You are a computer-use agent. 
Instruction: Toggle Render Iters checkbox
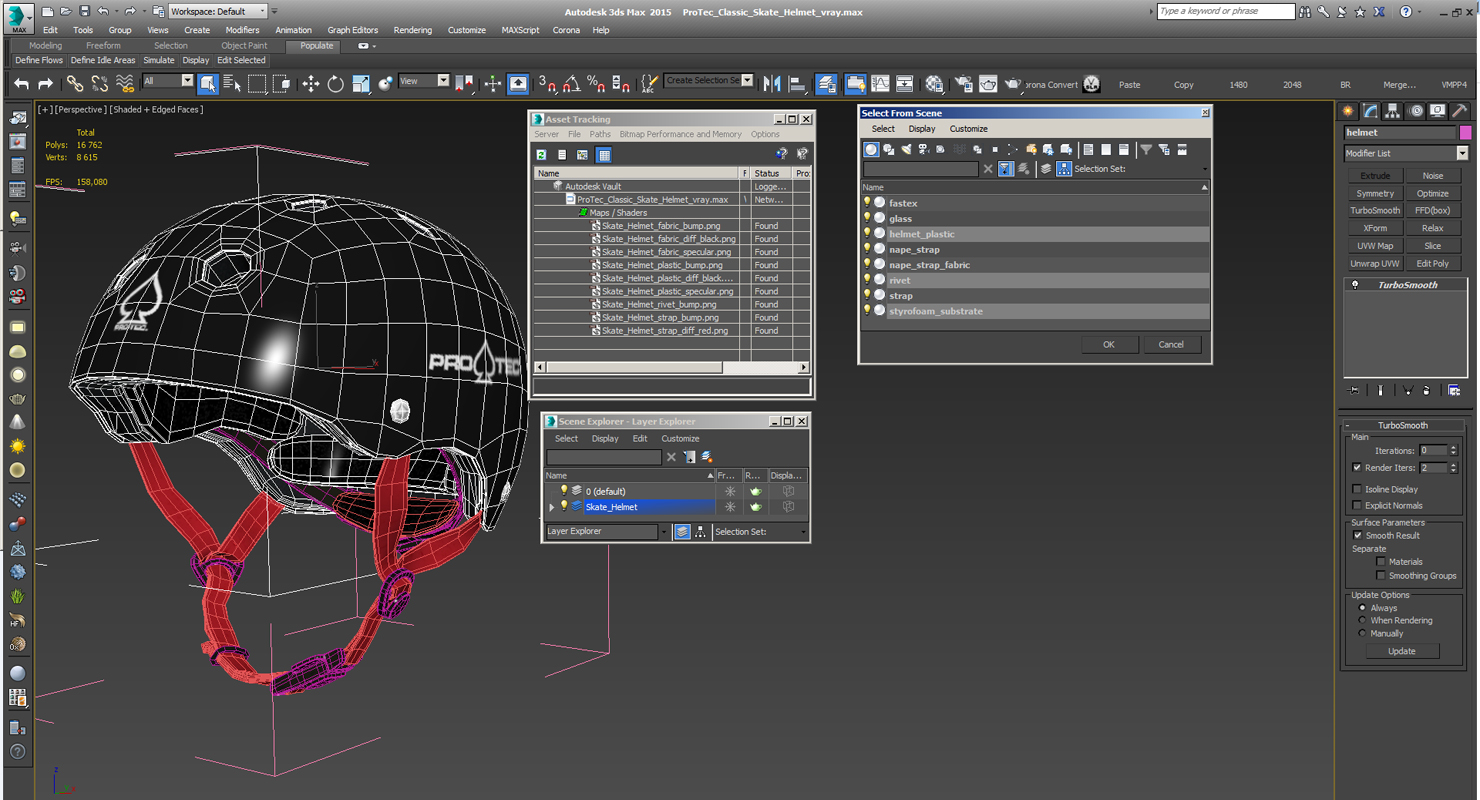click(x=1357, y=468)
